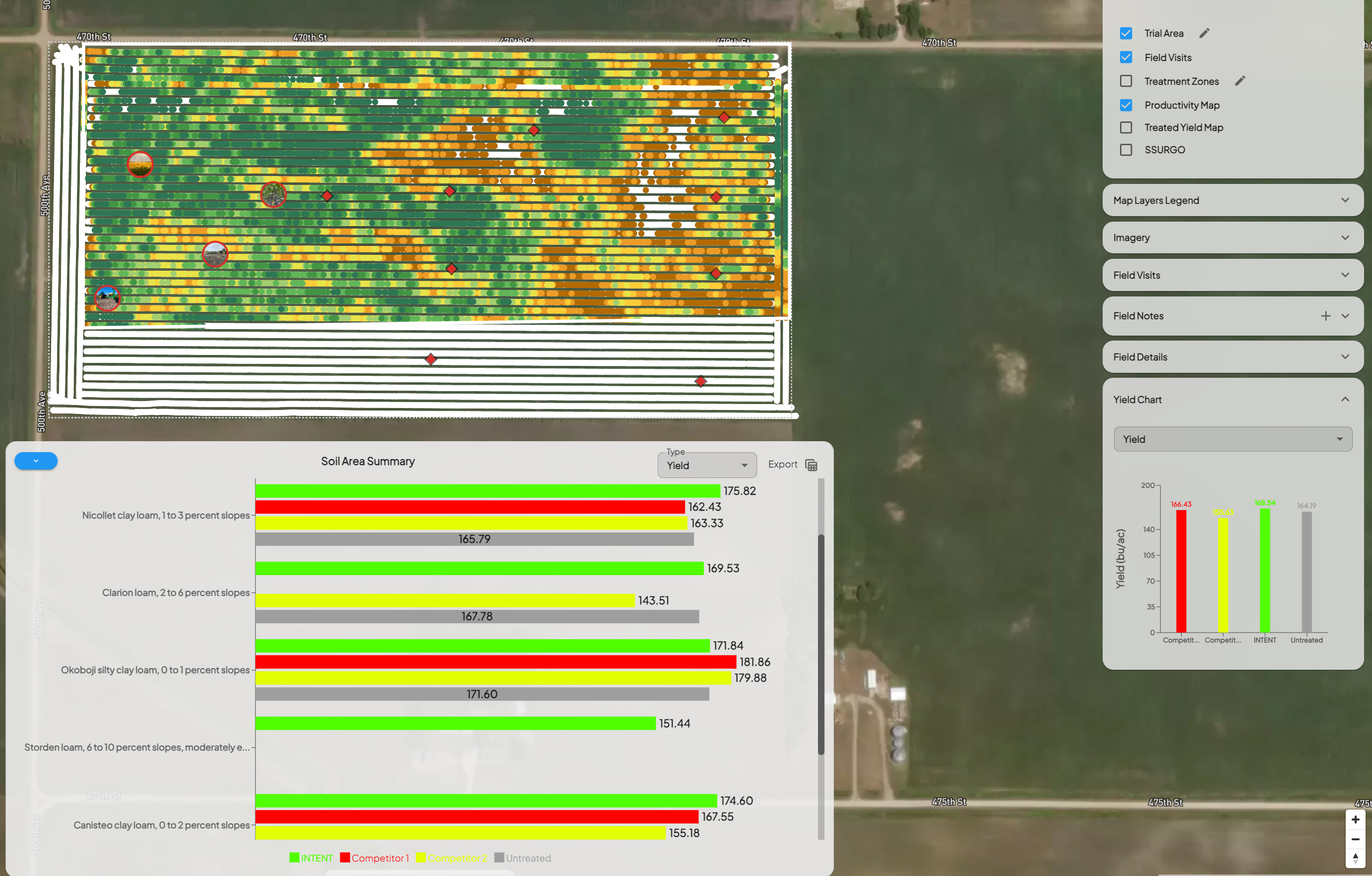This screenshot has height=876, width=1372.
Task: Add a new field note with the plus icon
Action: [x=1325, y=316]
